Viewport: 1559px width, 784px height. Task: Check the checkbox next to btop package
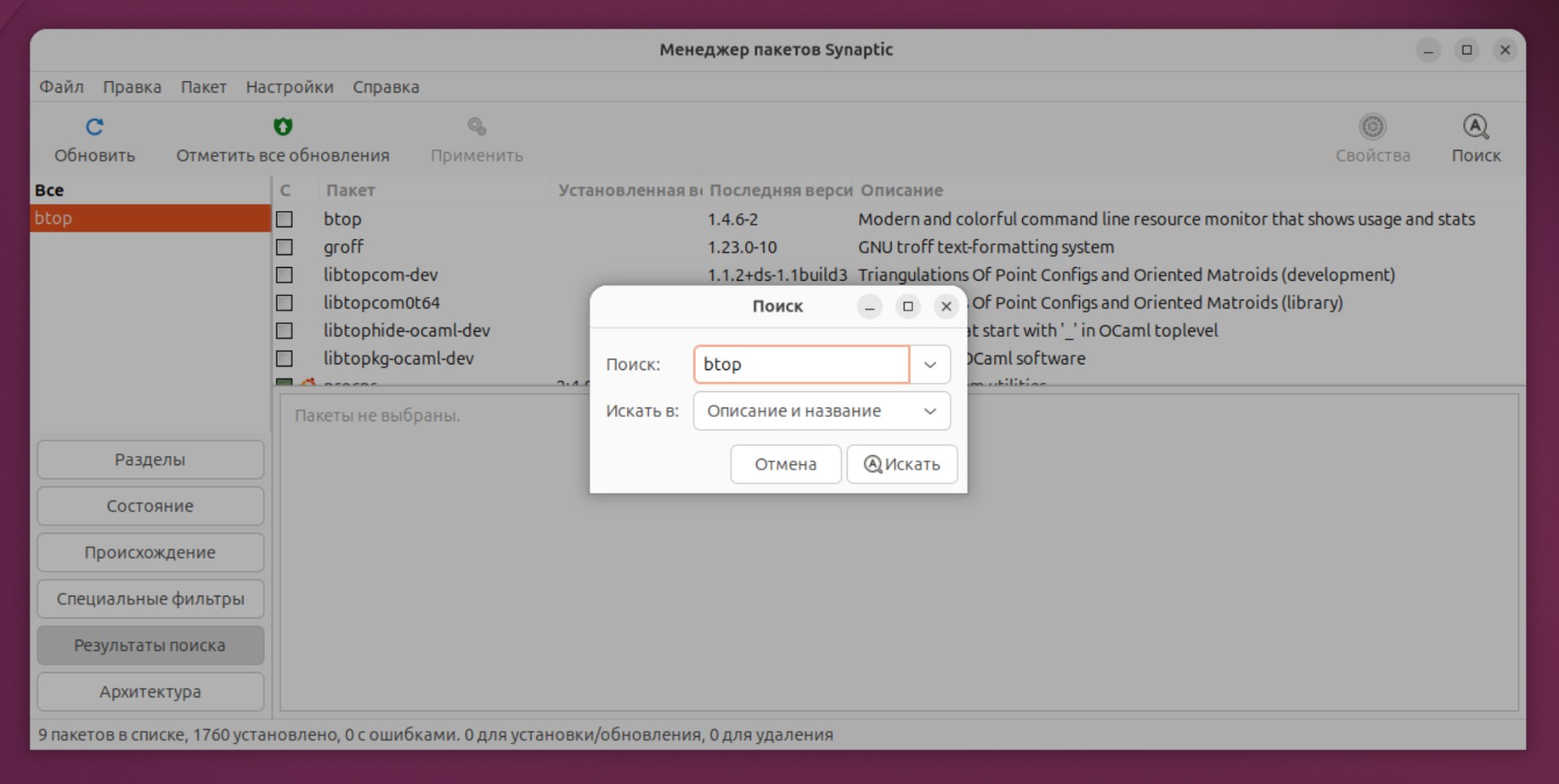click(x=284, y=218)
